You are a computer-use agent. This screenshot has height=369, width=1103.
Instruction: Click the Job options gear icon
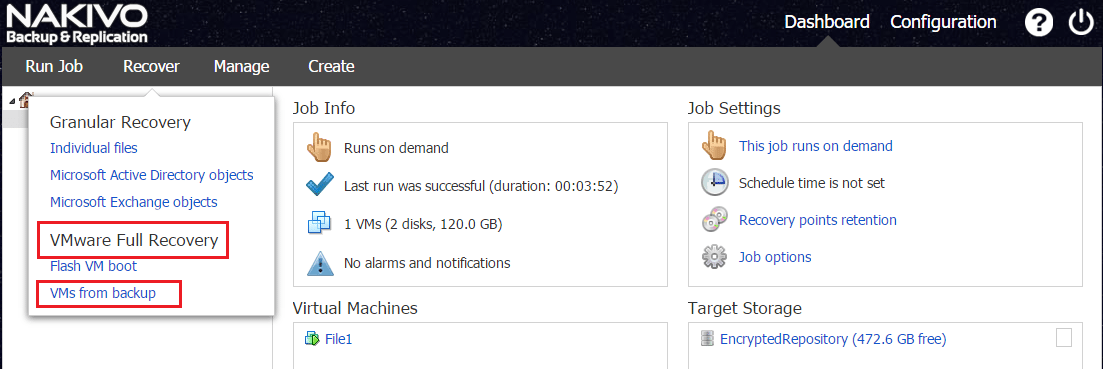point(714,257)
